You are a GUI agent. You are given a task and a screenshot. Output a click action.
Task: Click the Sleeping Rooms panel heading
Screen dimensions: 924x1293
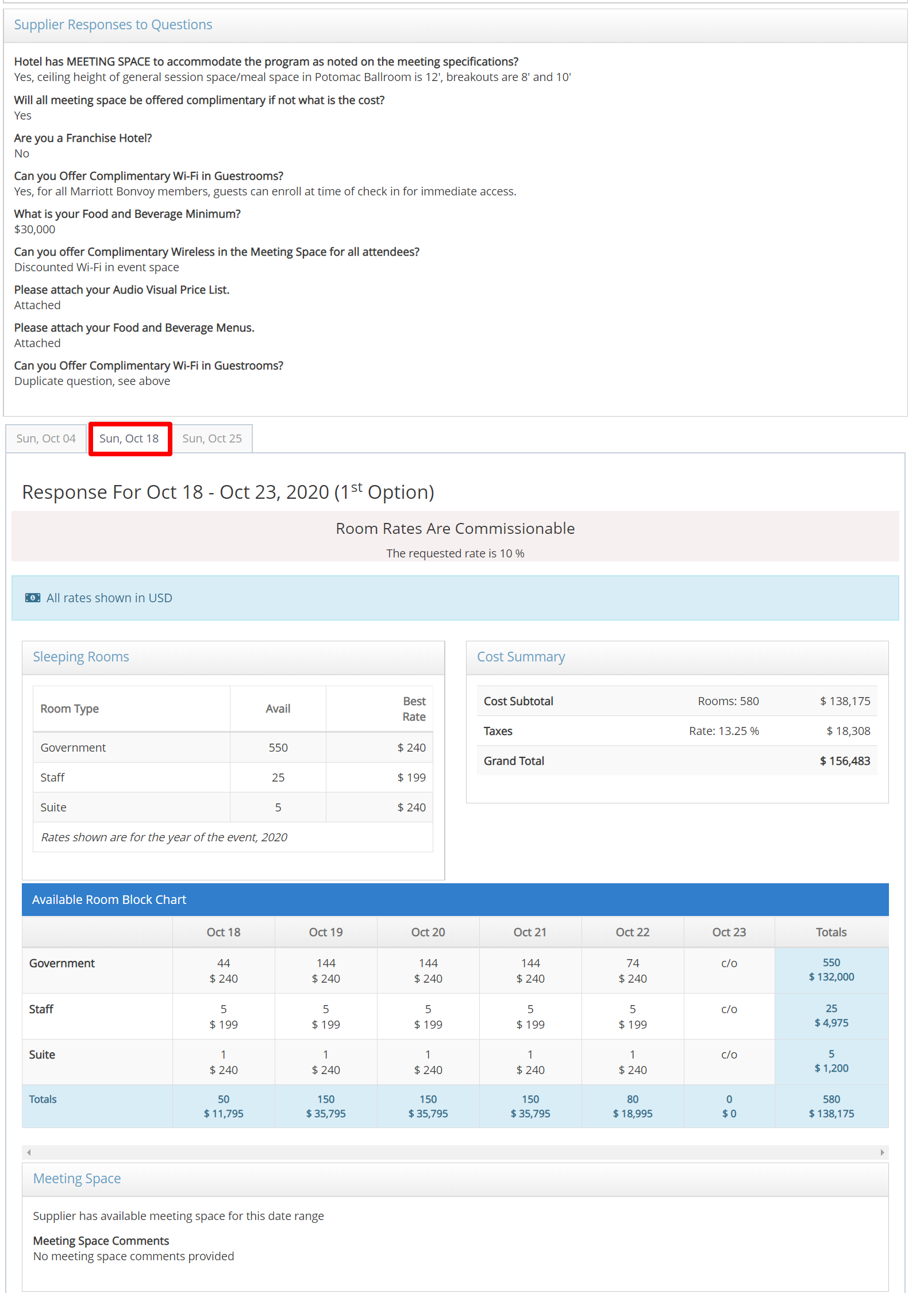[x=81, y=657]
